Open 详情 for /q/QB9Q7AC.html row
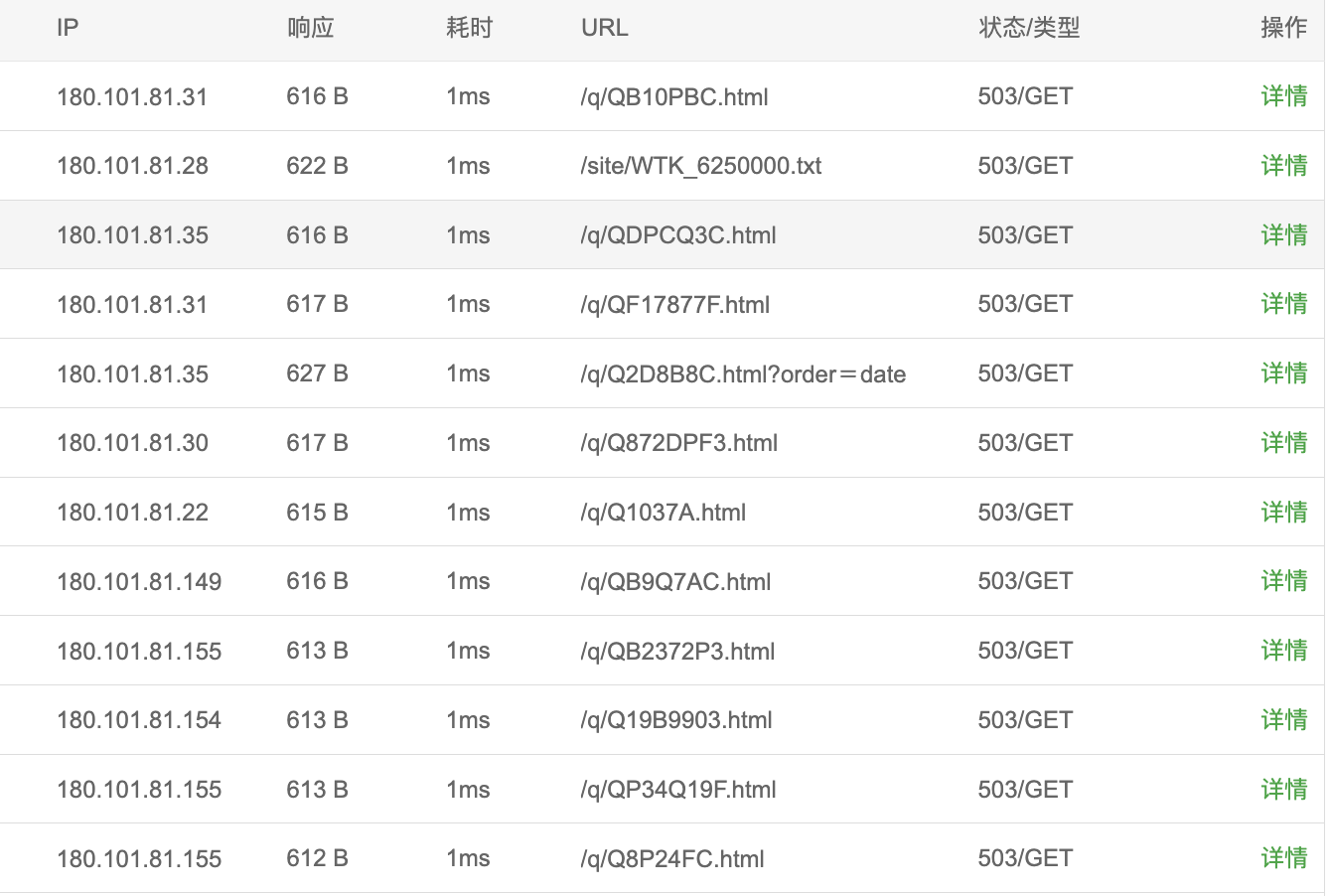This screenshot has height=896, width=1331. tap(1283, 581)
